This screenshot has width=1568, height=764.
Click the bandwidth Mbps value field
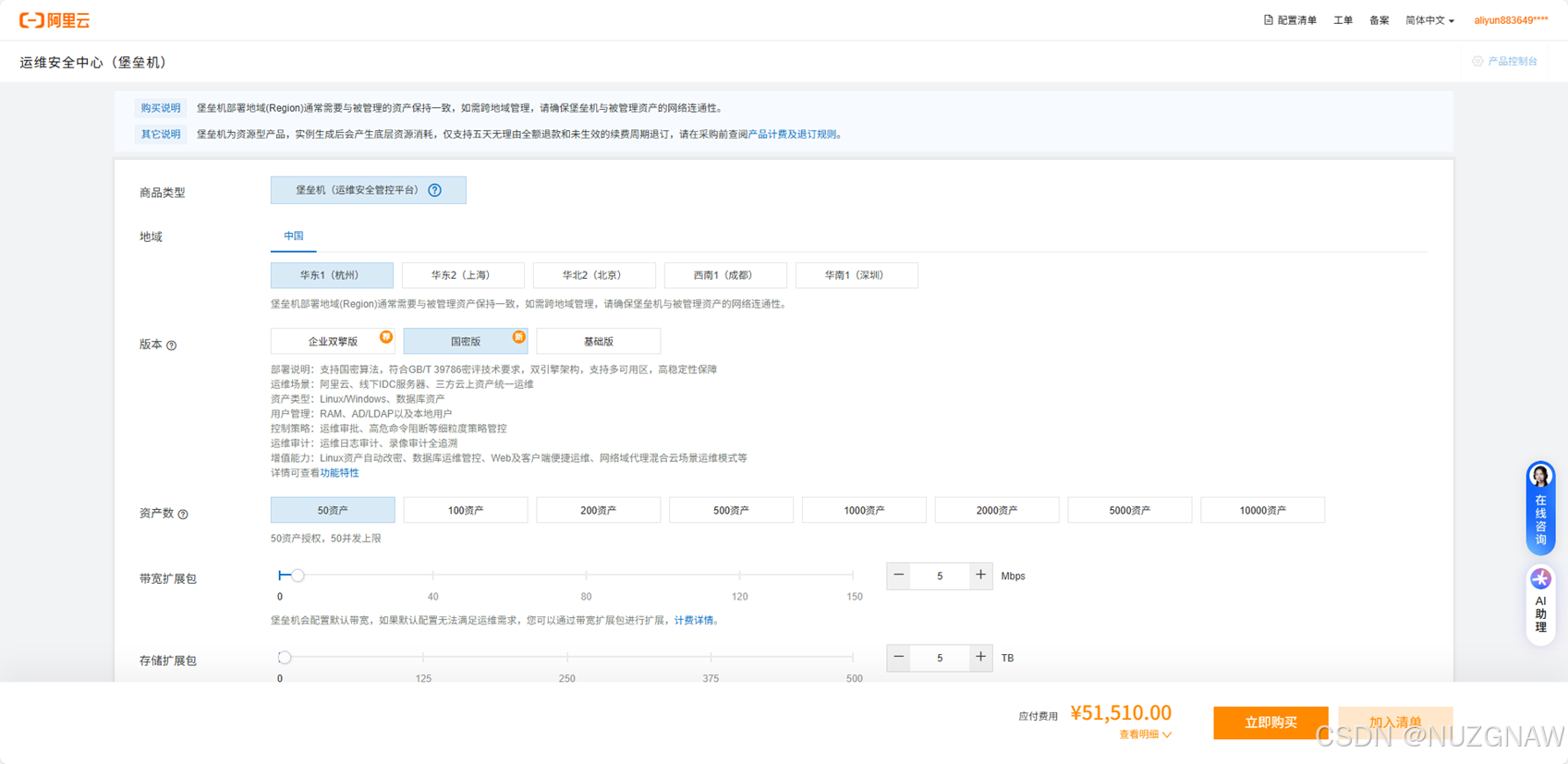point(940,576)
